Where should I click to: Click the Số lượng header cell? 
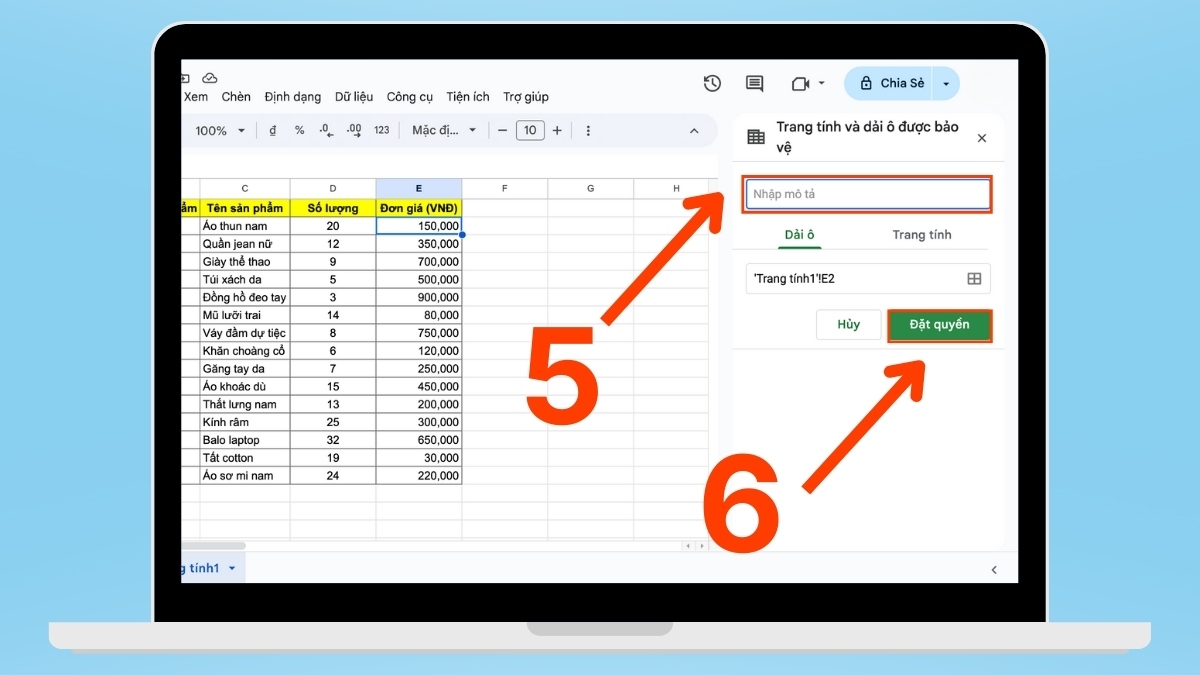[333, 208]
